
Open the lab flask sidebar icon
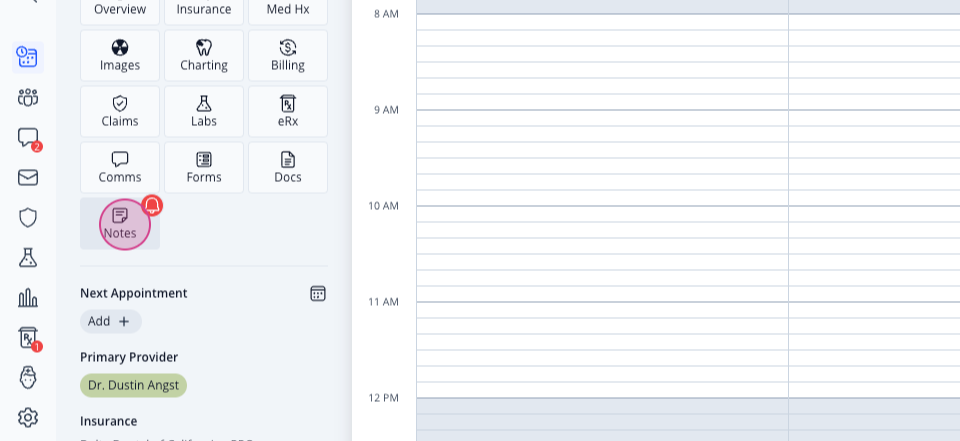coord(28,258)
